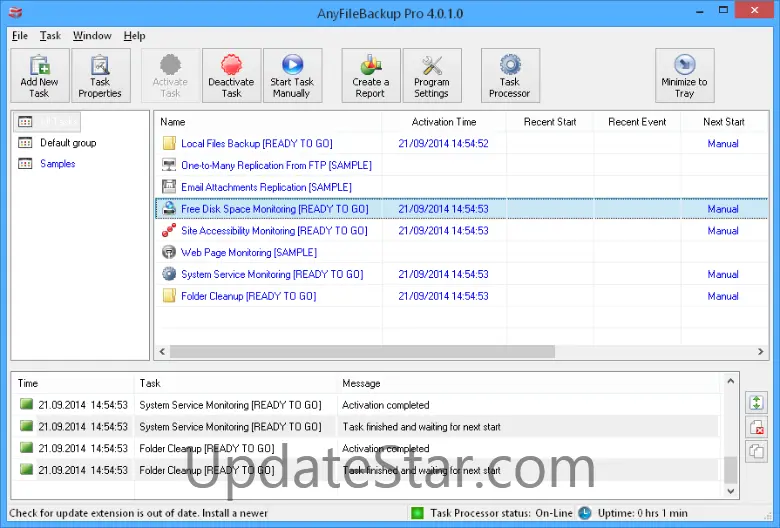The image size is (780, 528).
Task: Click the Add New Task toolbar button
Action: click(x=40, y=76)
